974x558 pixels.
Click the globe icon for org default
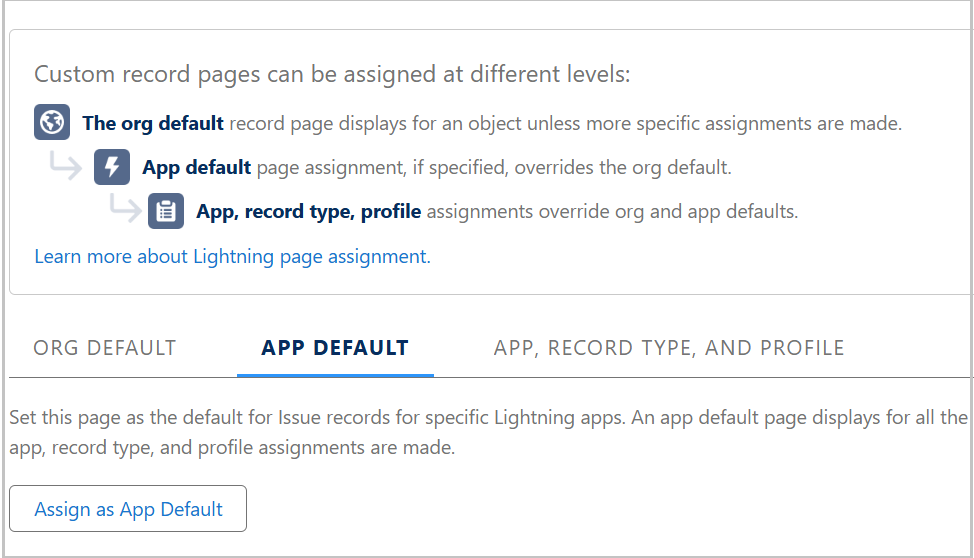pyautogui.click(x=52, y=123)
